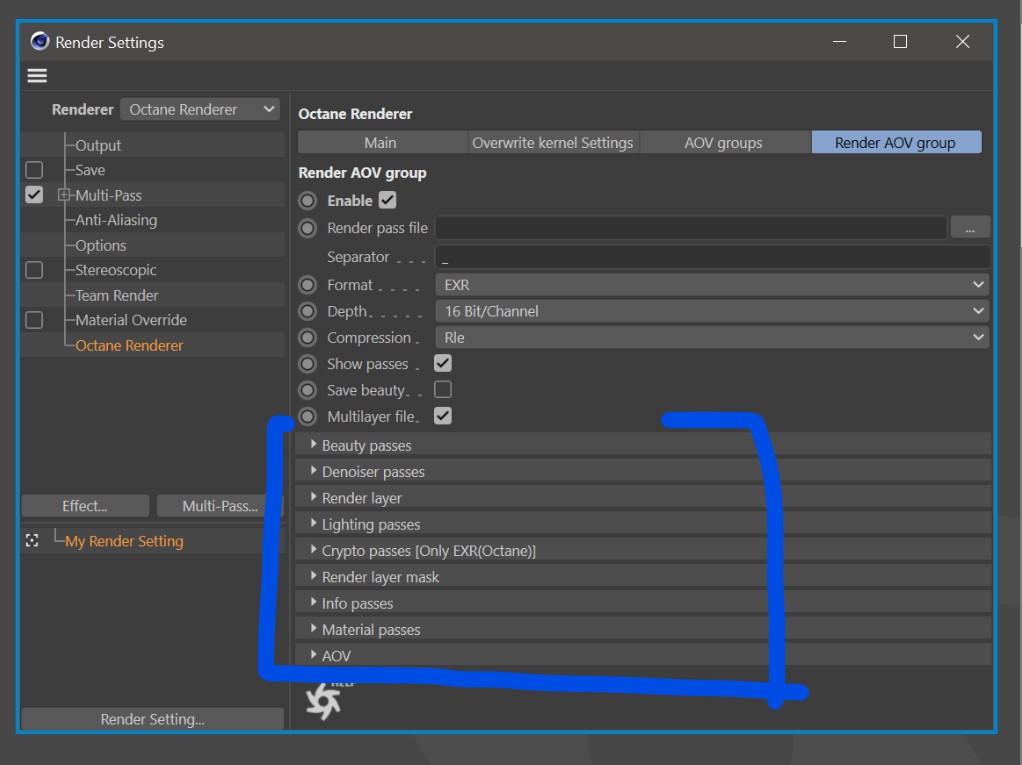Click the Render pass file input field
Image resolution: width=1022 pixels, height=765 pixels.
691,228
